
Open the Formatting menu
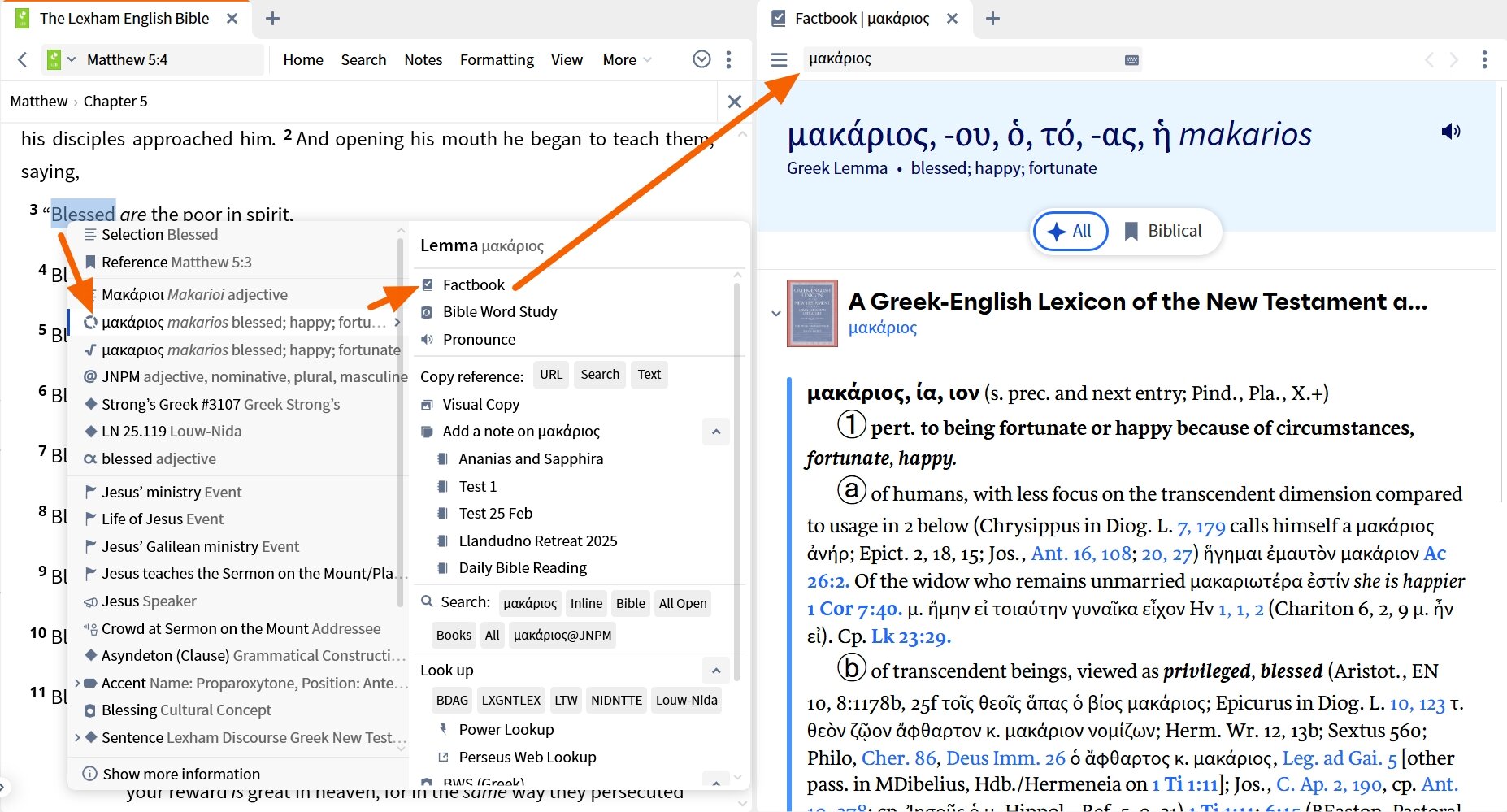[x=497, y=59]
